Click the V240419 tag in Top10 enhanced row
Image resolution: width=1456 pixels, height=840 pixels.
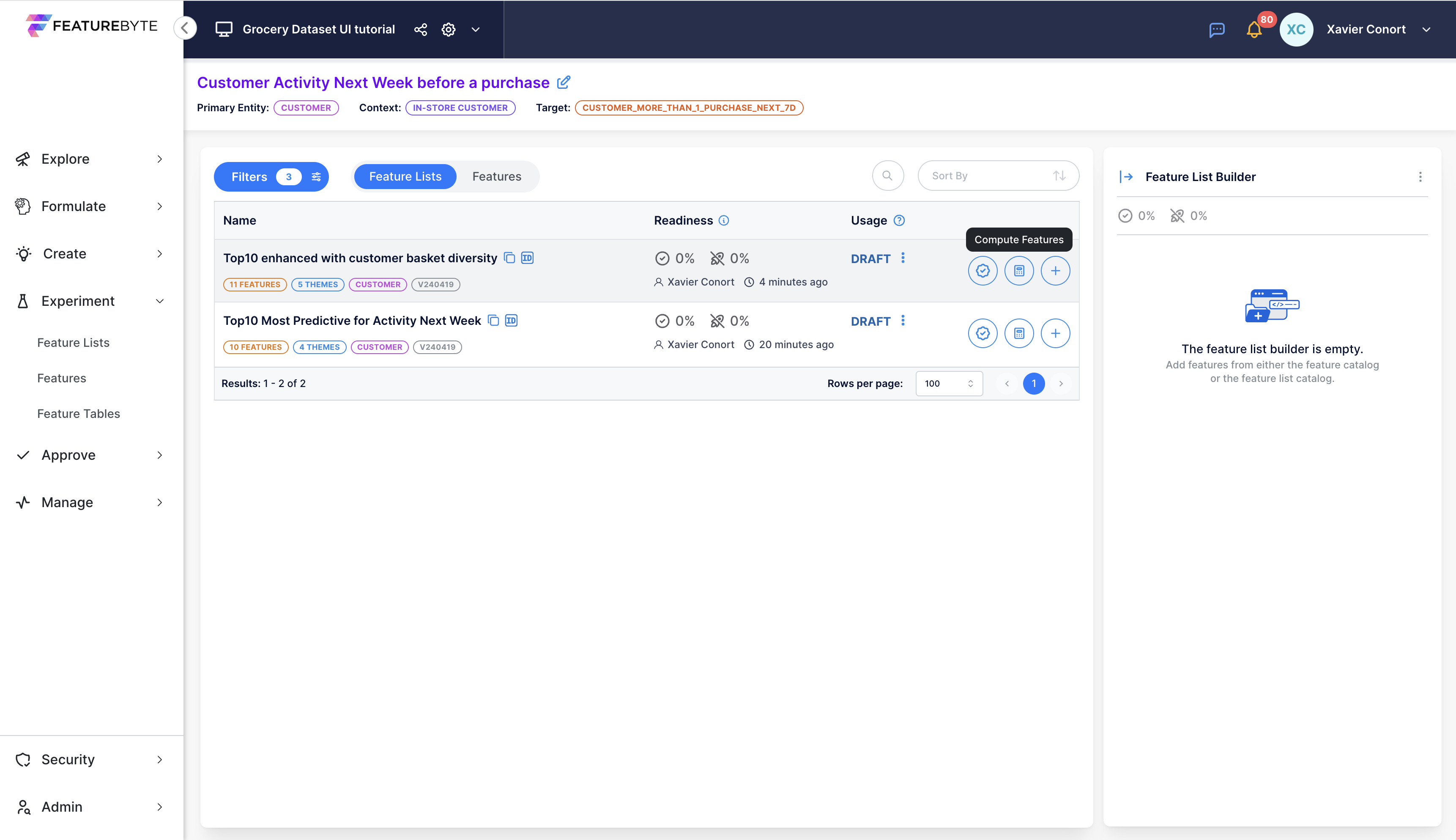point(435,284)
